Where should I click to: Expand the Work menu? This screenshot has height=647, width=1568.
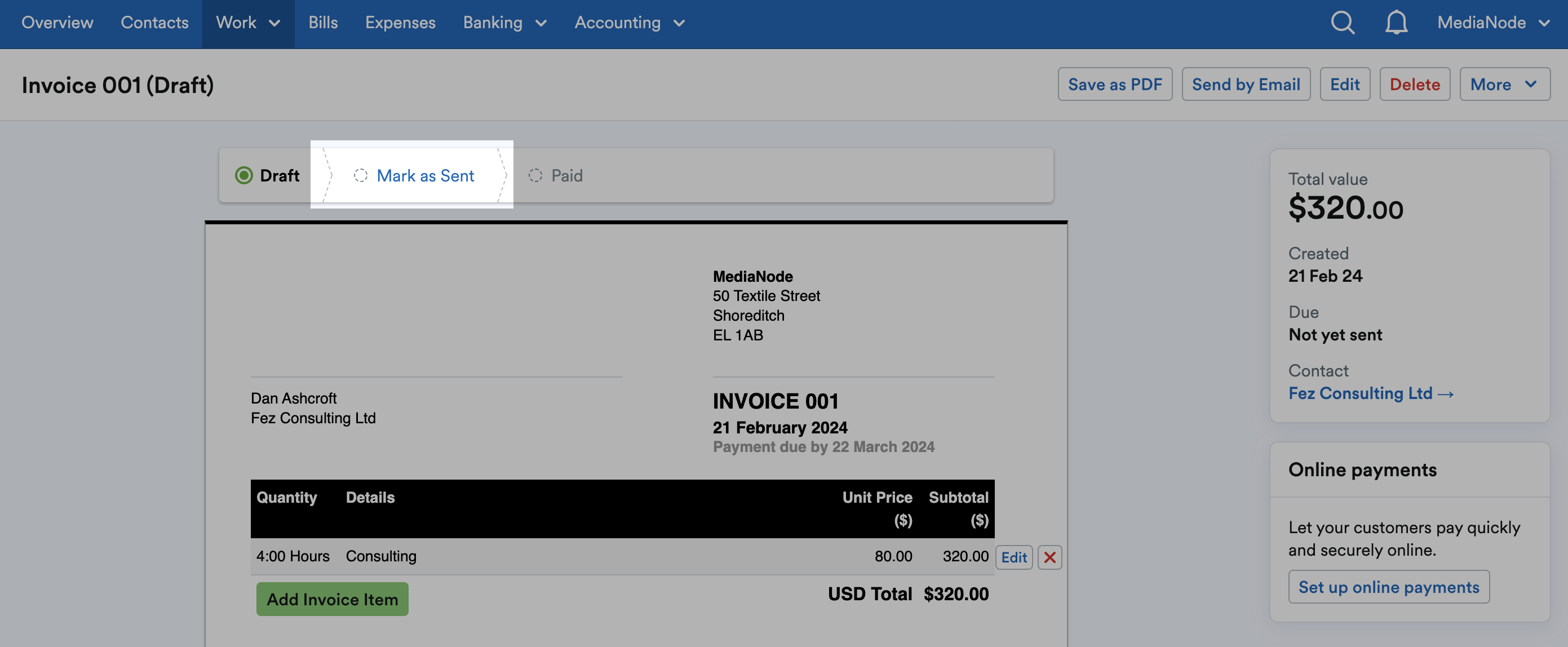(248, 23)
